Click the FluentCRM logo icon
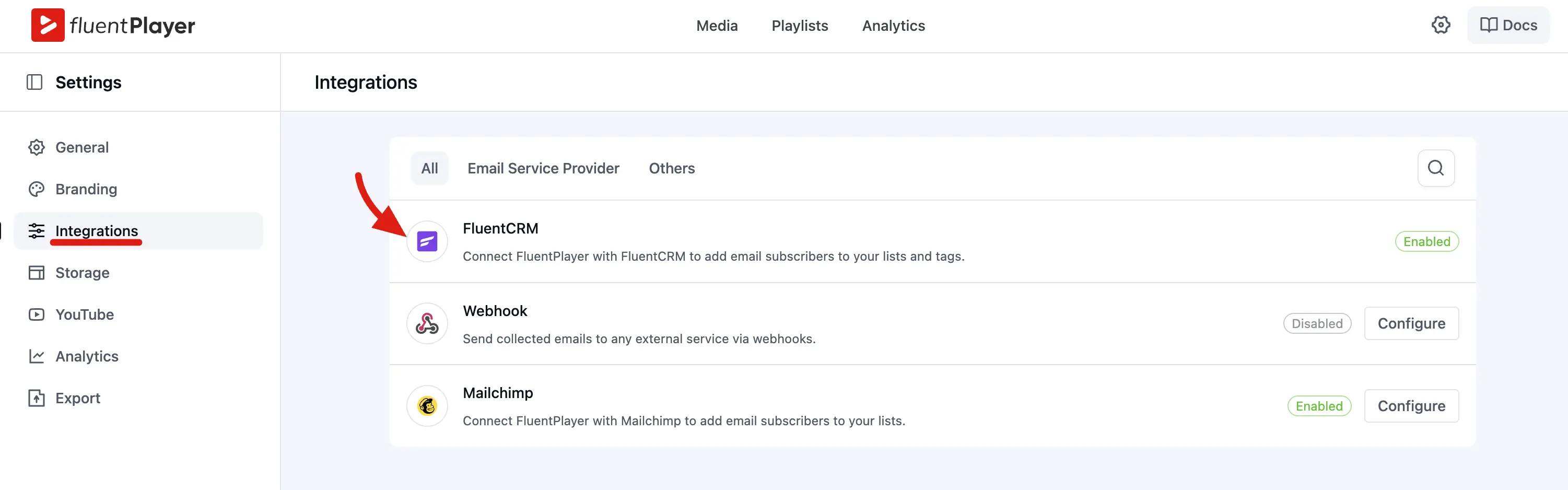Screen dimensions: 1568x490 (x=427, y=242)
